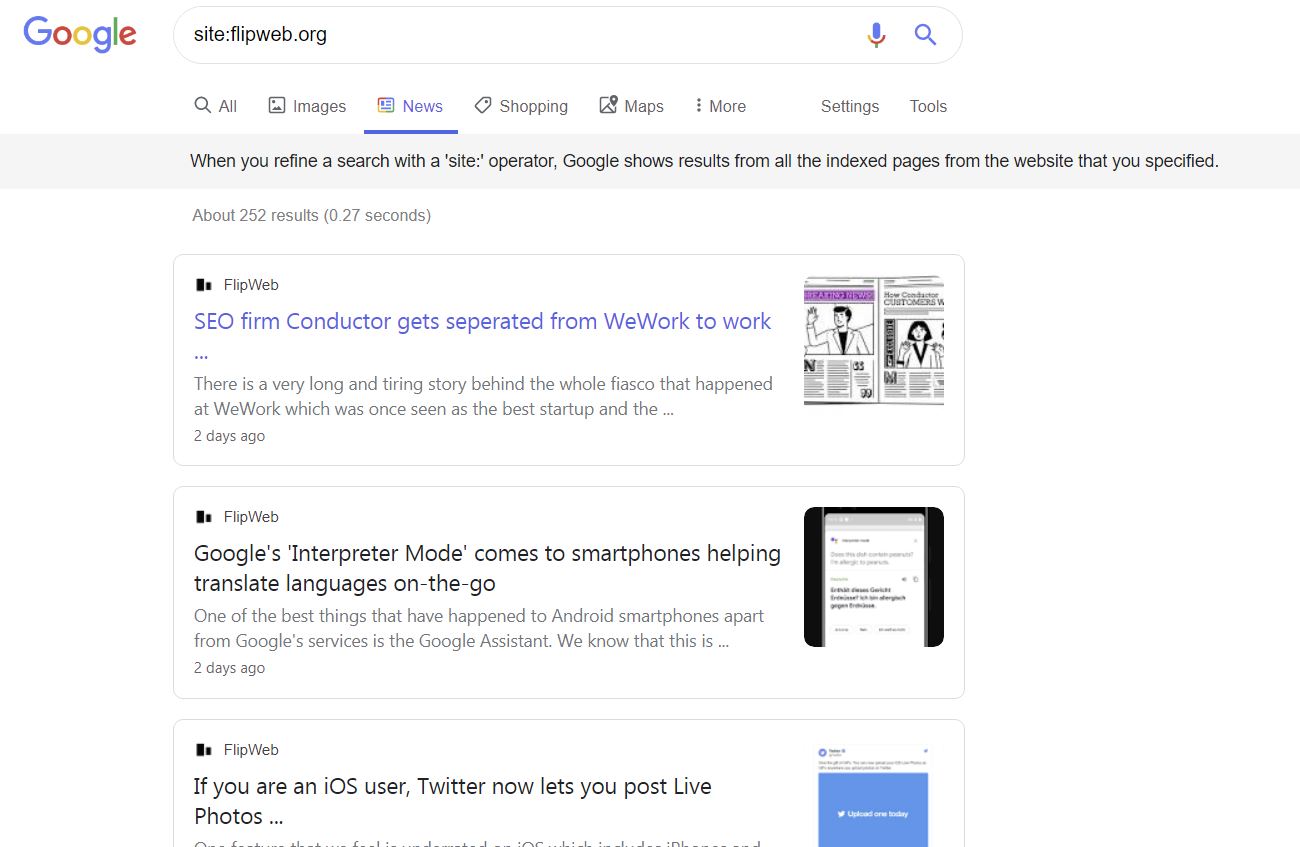Expand the More menu
The image size is (1300, 847).
(720, 106)
